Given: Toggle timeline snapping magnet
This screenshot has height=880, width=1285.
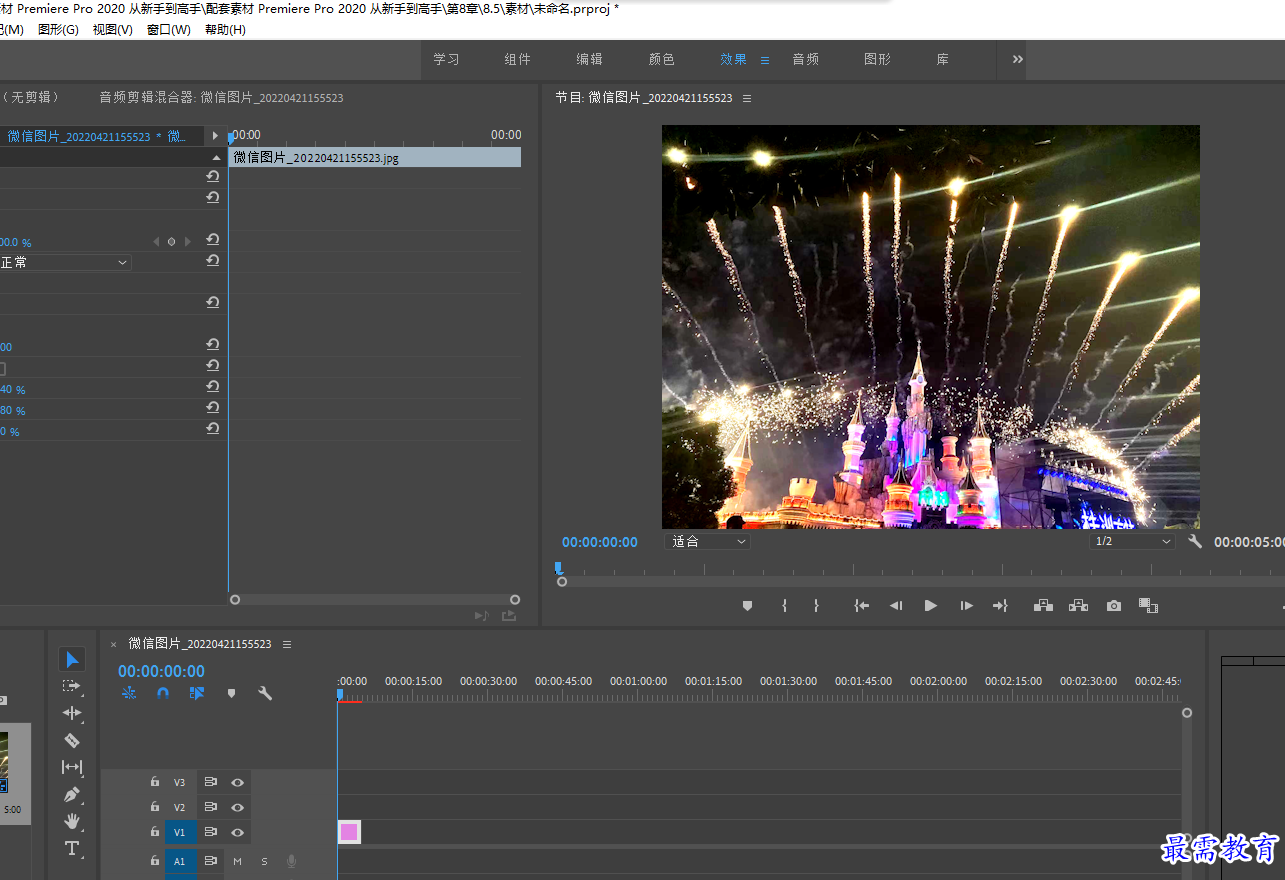Looking at the screenshot, I should coord(163,693).
